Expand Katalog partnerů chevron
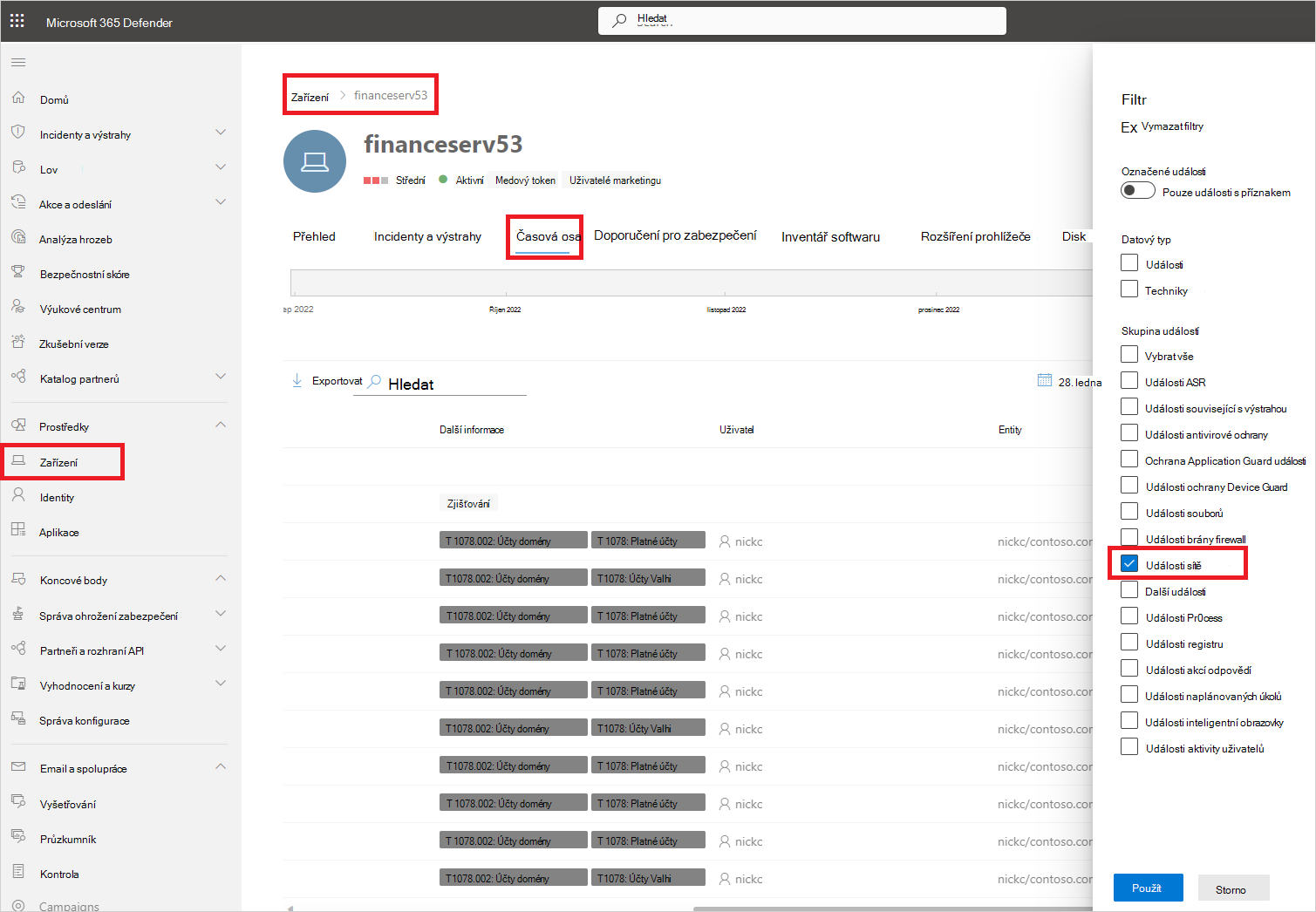1316x912 pixels. tap(221, 377)
